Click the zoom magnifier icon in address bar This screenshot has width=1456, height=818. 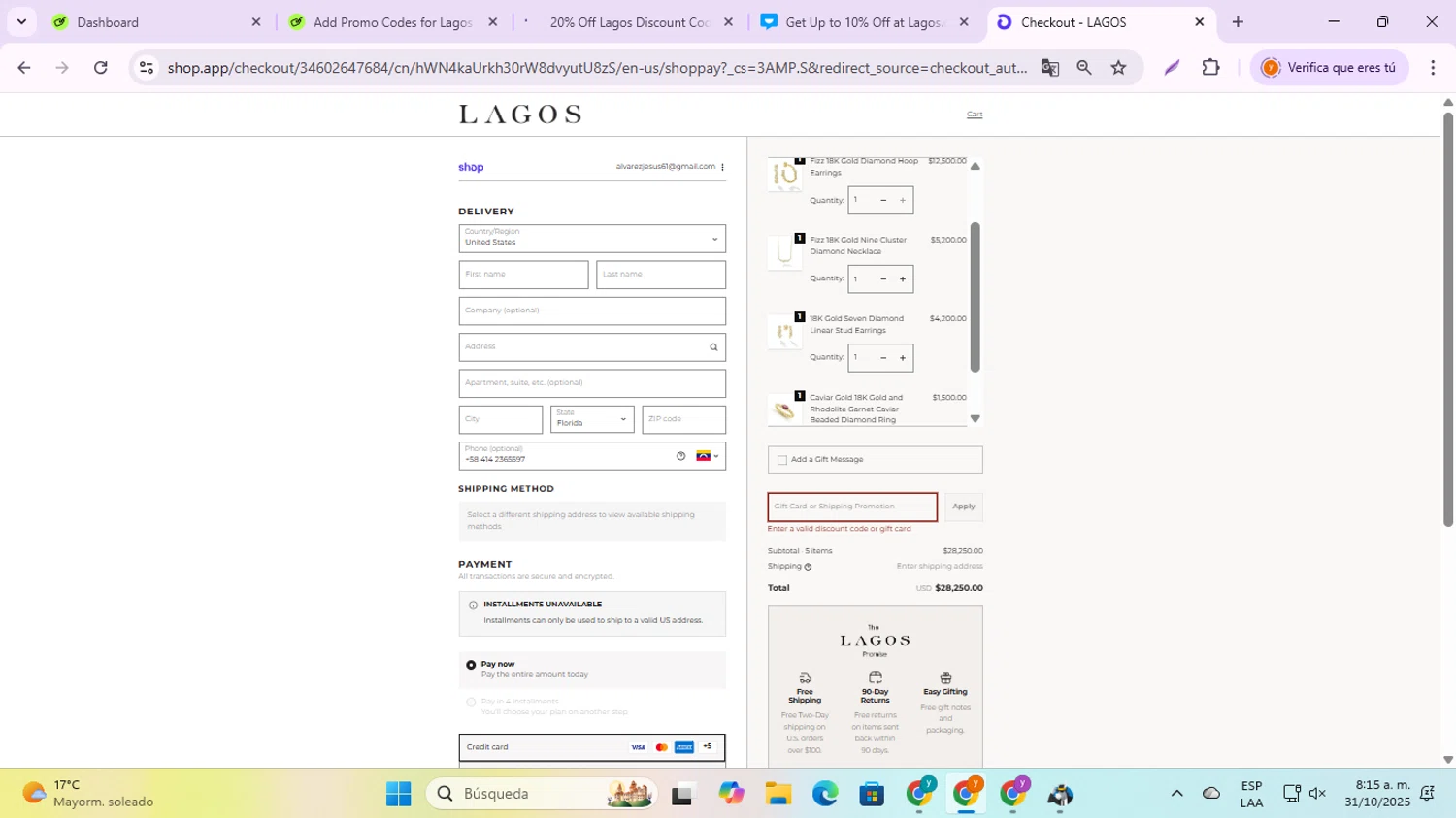coord(1084,68)
